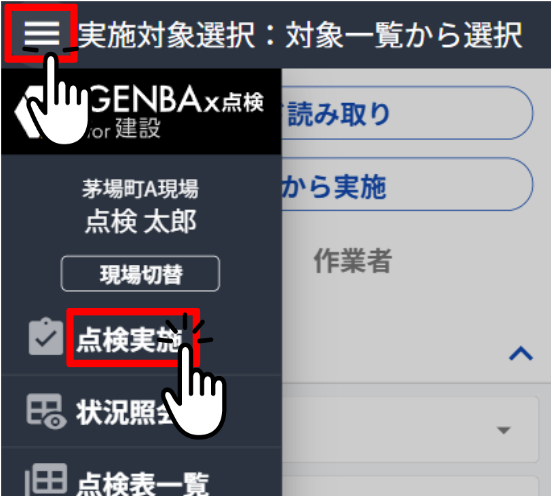
Task: Click the GENBAx hexagon logo icon
Action: (x=32, y=112)
